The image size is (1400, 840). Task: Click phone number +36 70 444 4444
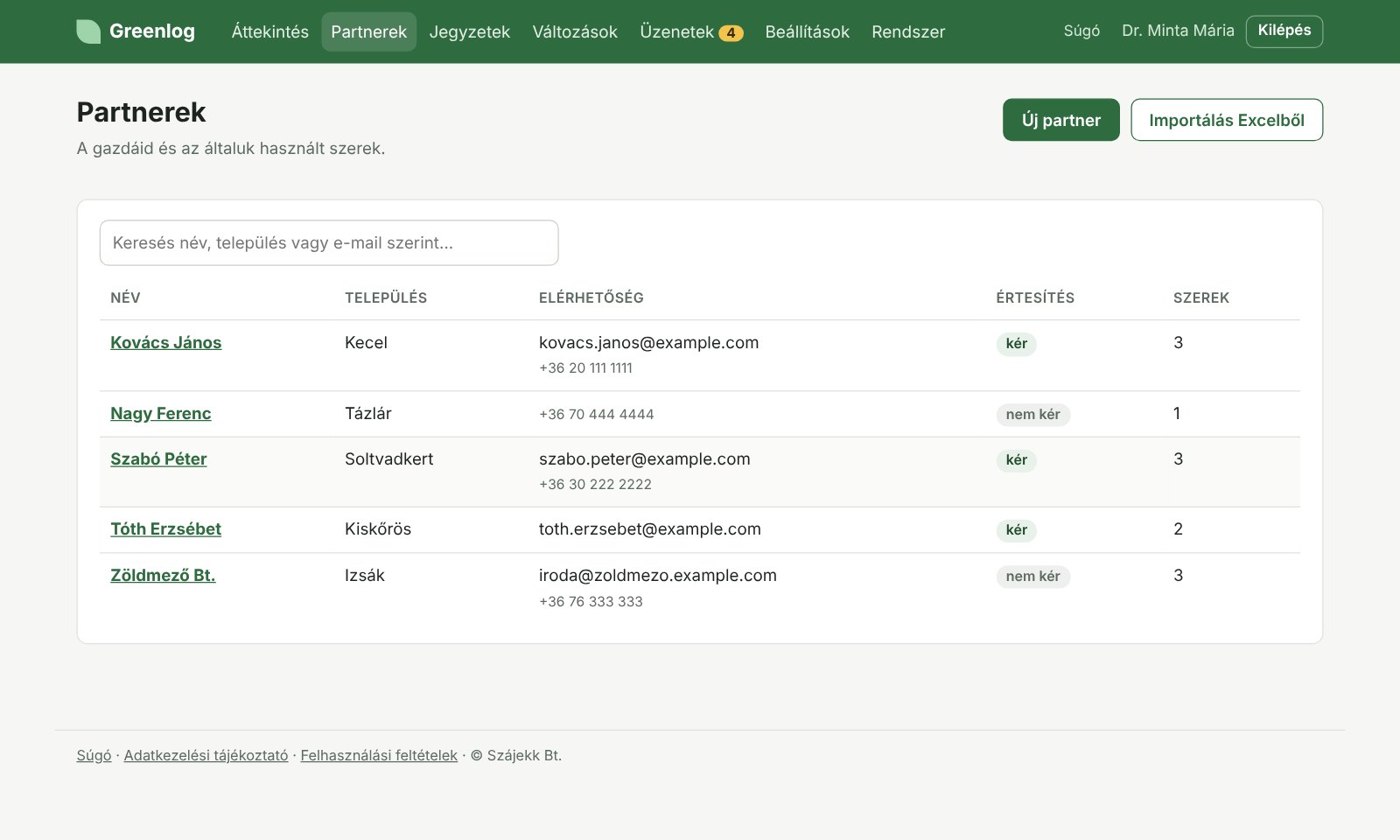pyautogui.click(x=596, y=414)
